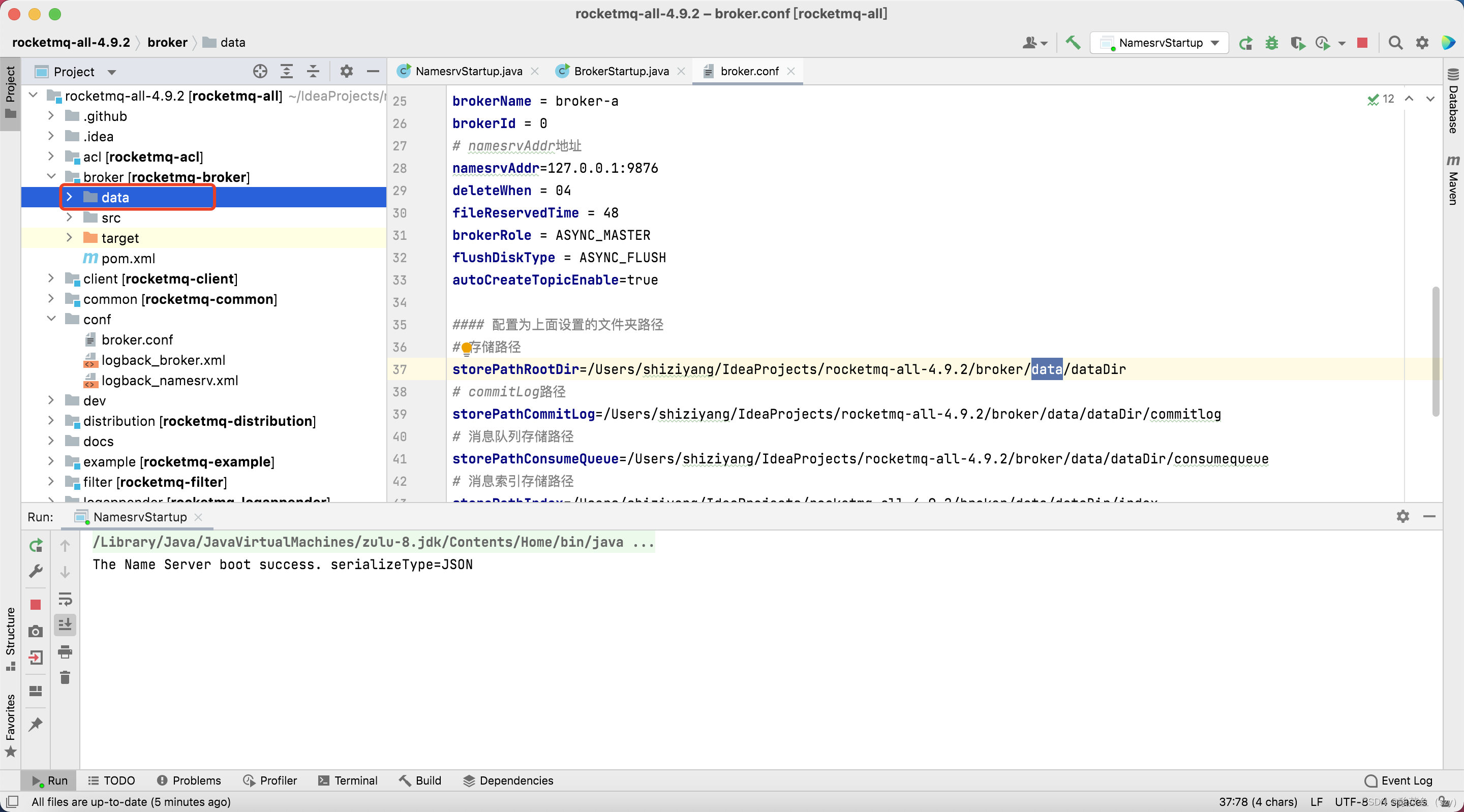Click the Build project hammer icon
This screenshot has height=812, width=1464.
pos(1073,43)
